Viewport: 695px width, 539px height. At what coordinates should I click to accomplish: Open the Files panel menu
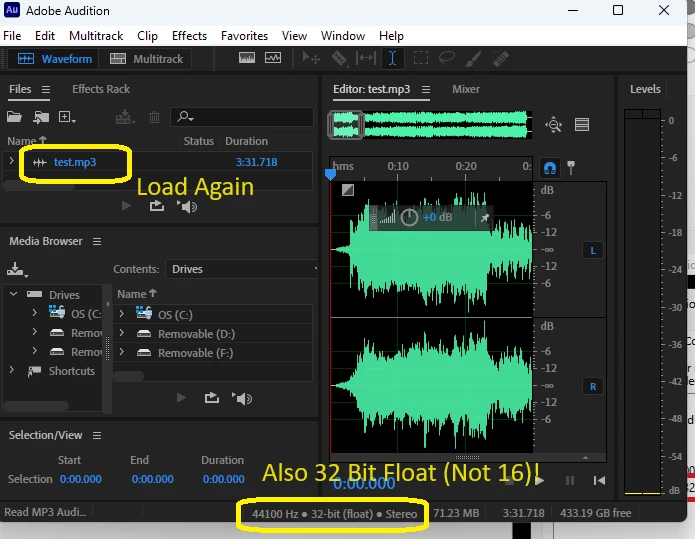click(46, 90)
